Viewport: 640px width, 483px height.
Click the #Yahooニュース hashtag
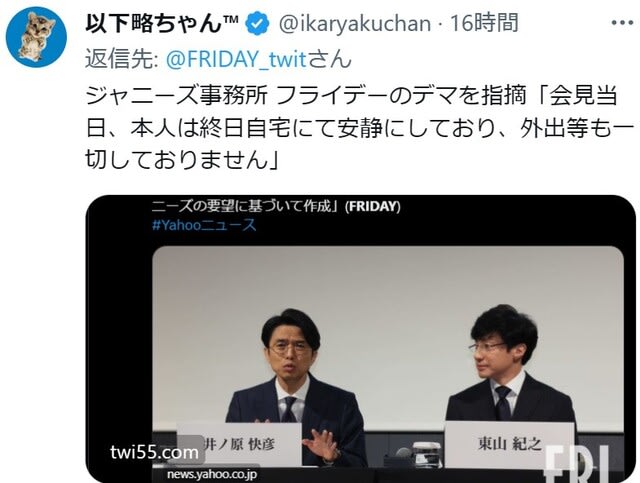(204, 225)
